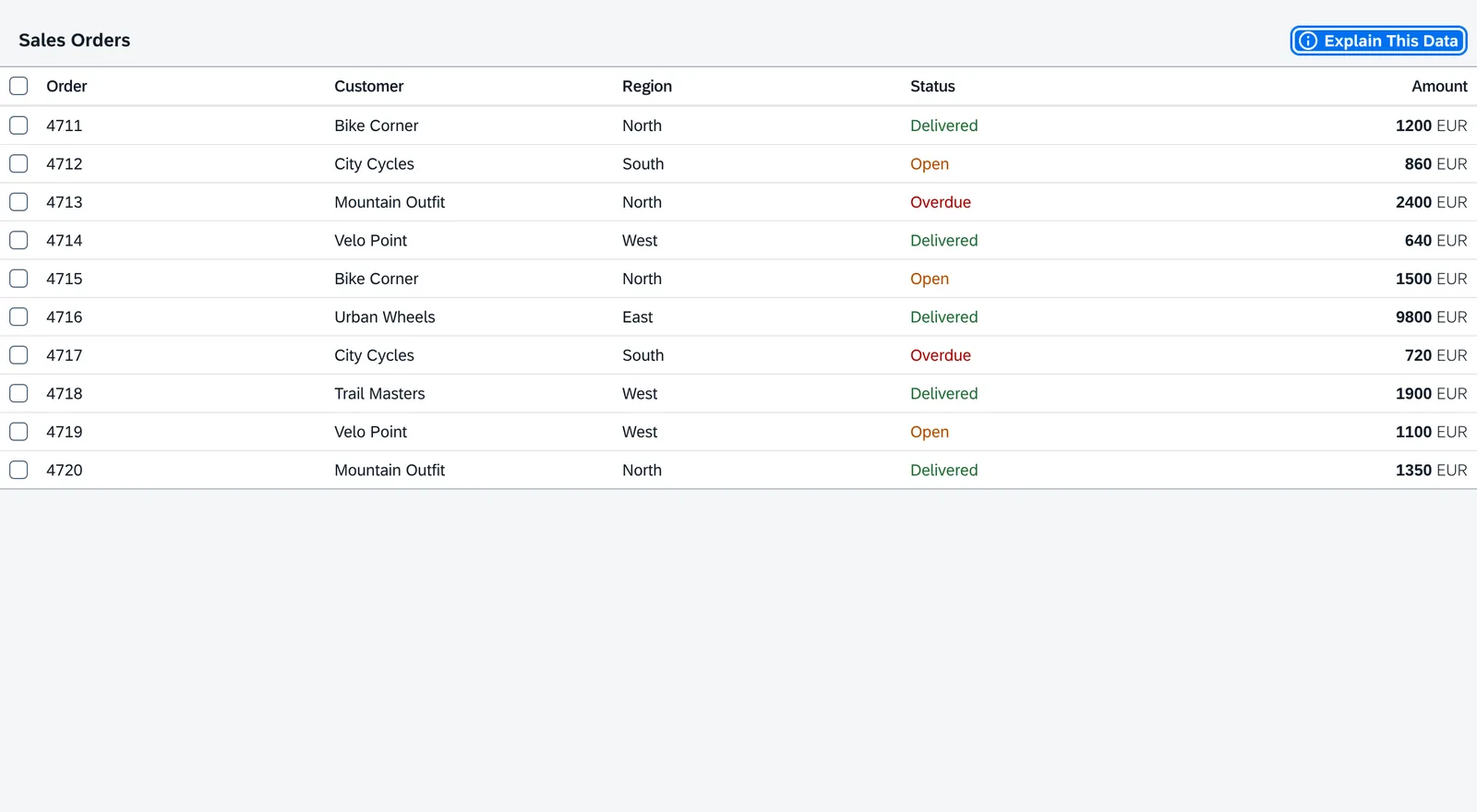This screenshot has height=812, width=1477.
Task: Click the Customer column header
Action: coord(369,86)
